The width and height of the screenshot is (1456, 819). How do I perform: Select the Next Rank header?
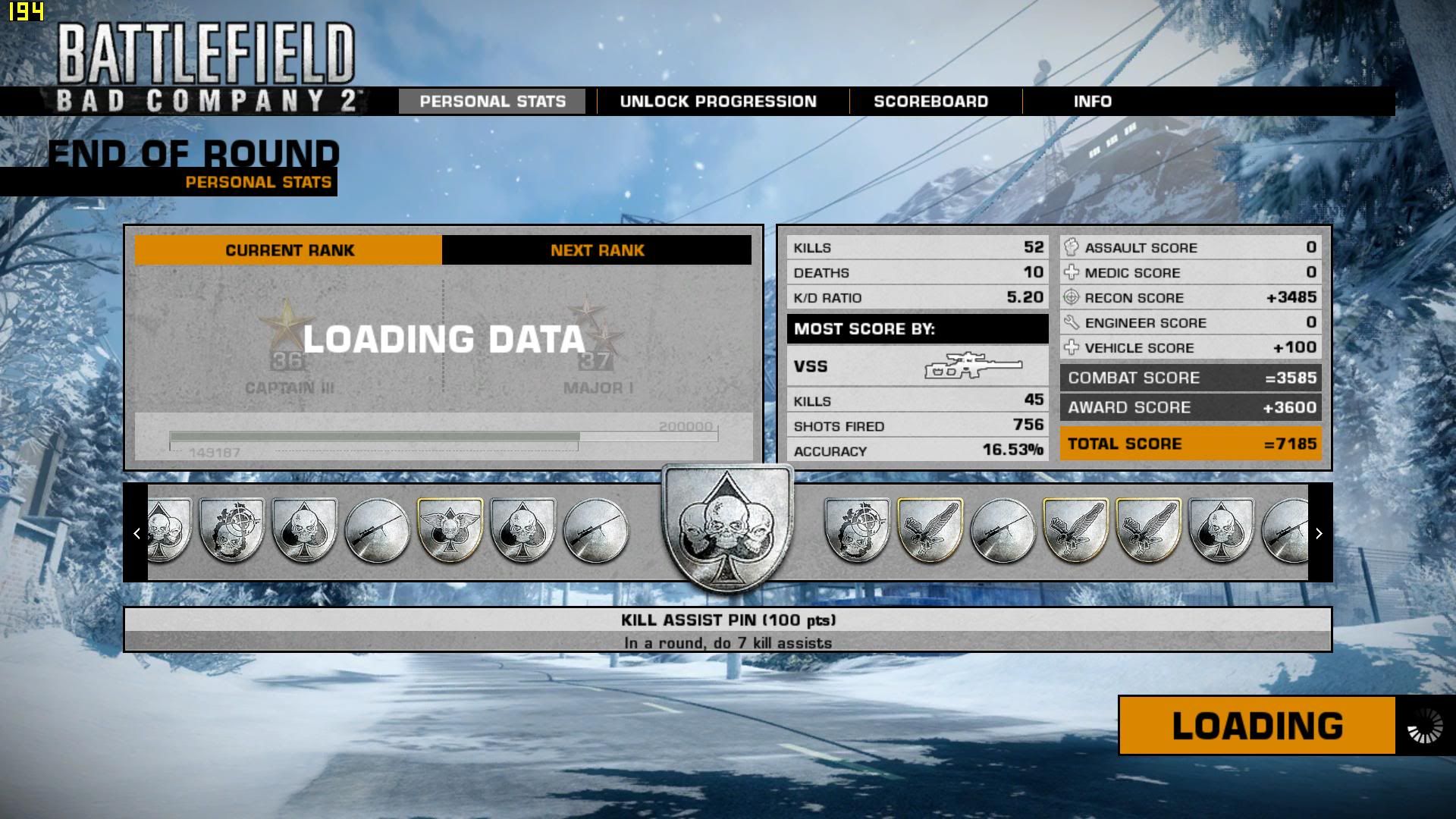[597, 250]
